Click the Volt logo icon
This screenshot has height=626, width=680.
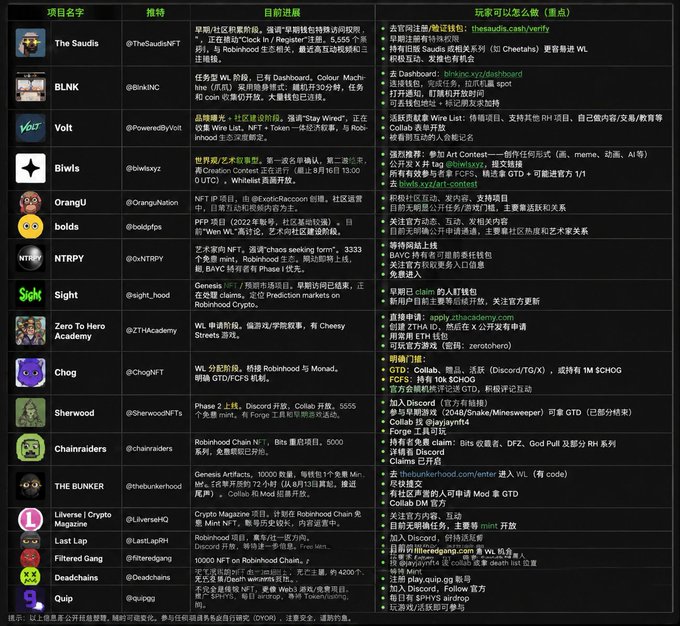[30, 128]
